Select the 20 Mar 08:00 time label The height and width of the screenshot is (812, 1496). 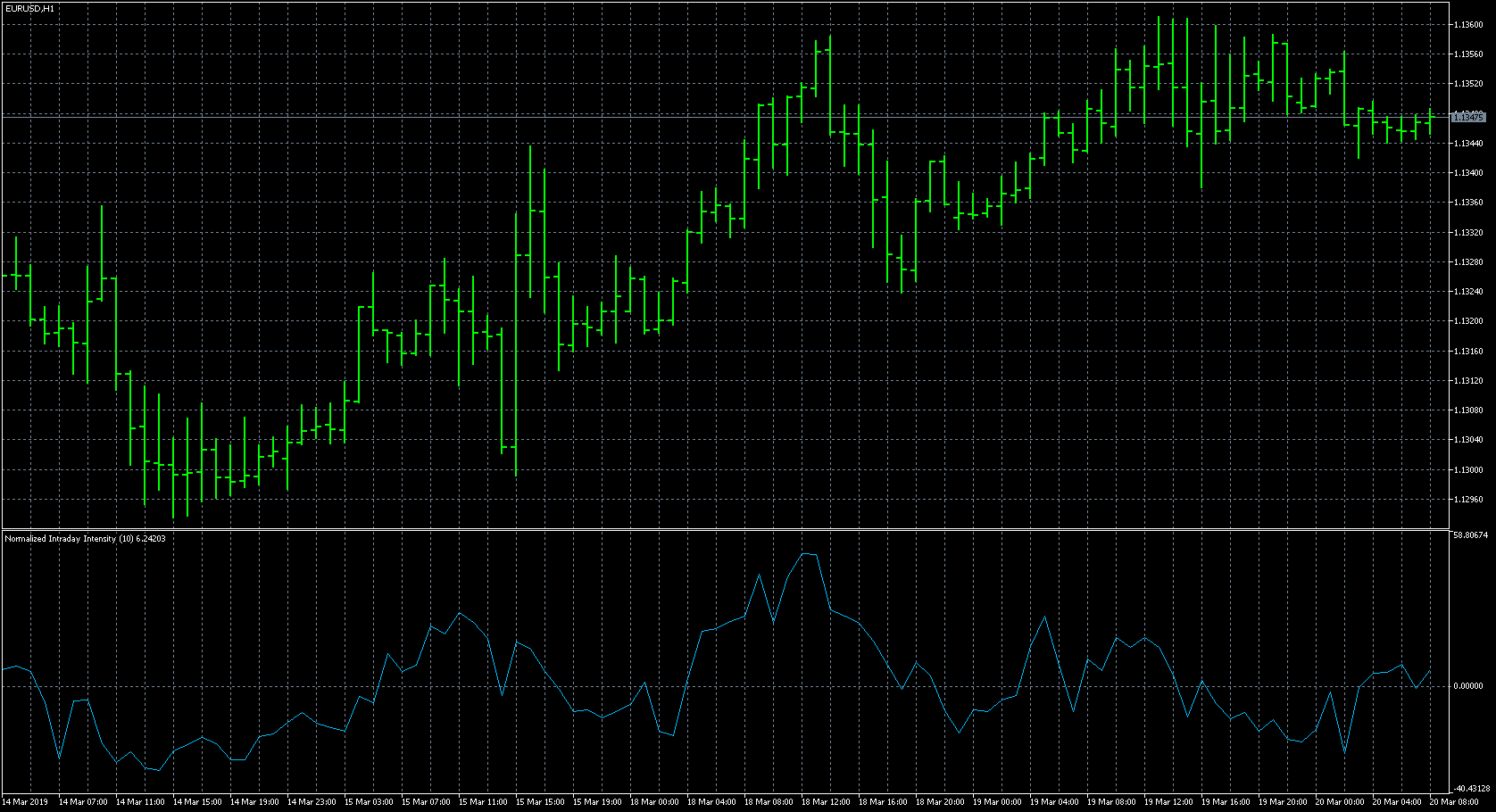click(1454, 802)
